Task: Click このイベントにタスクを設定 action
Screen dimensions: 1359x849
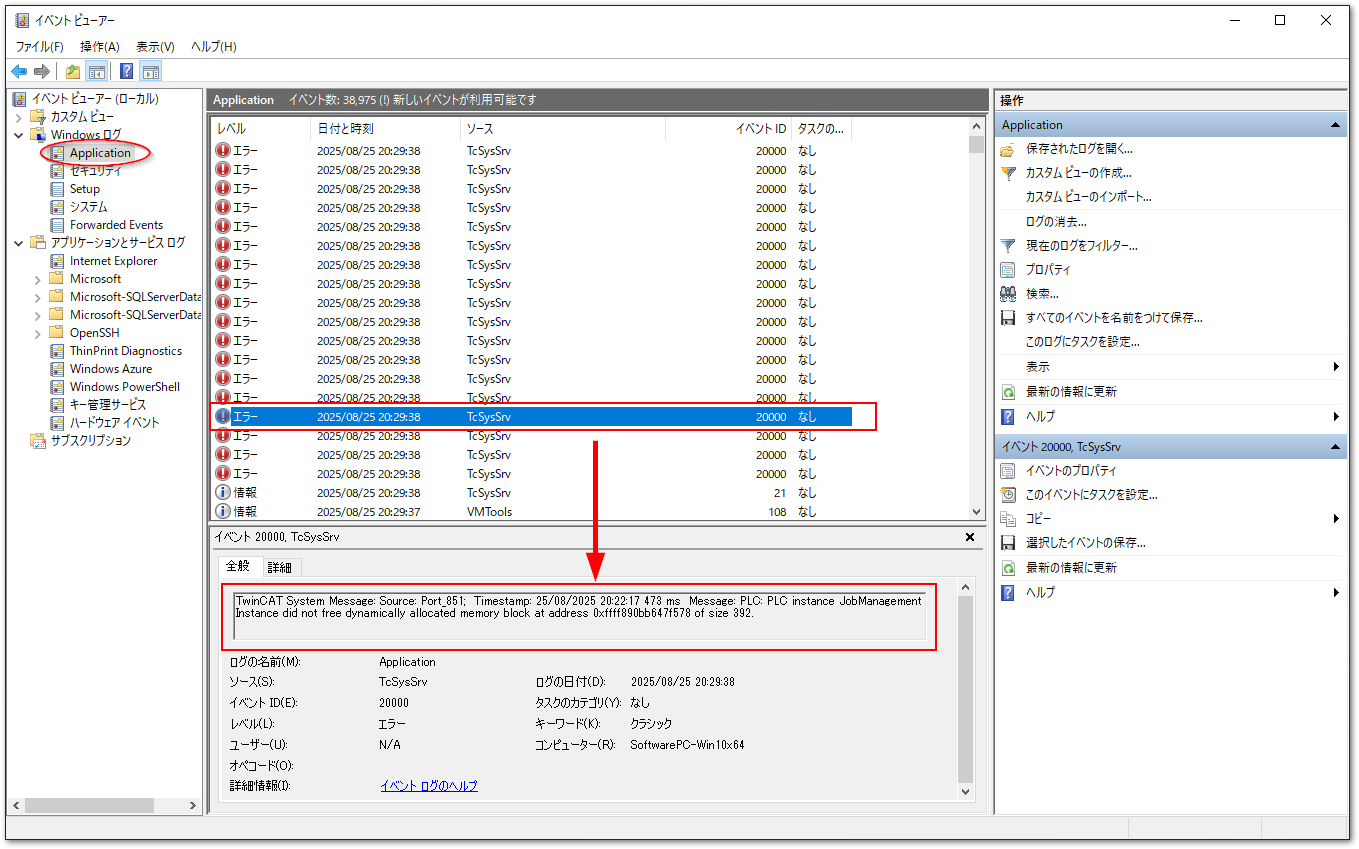Action: 1092,495
